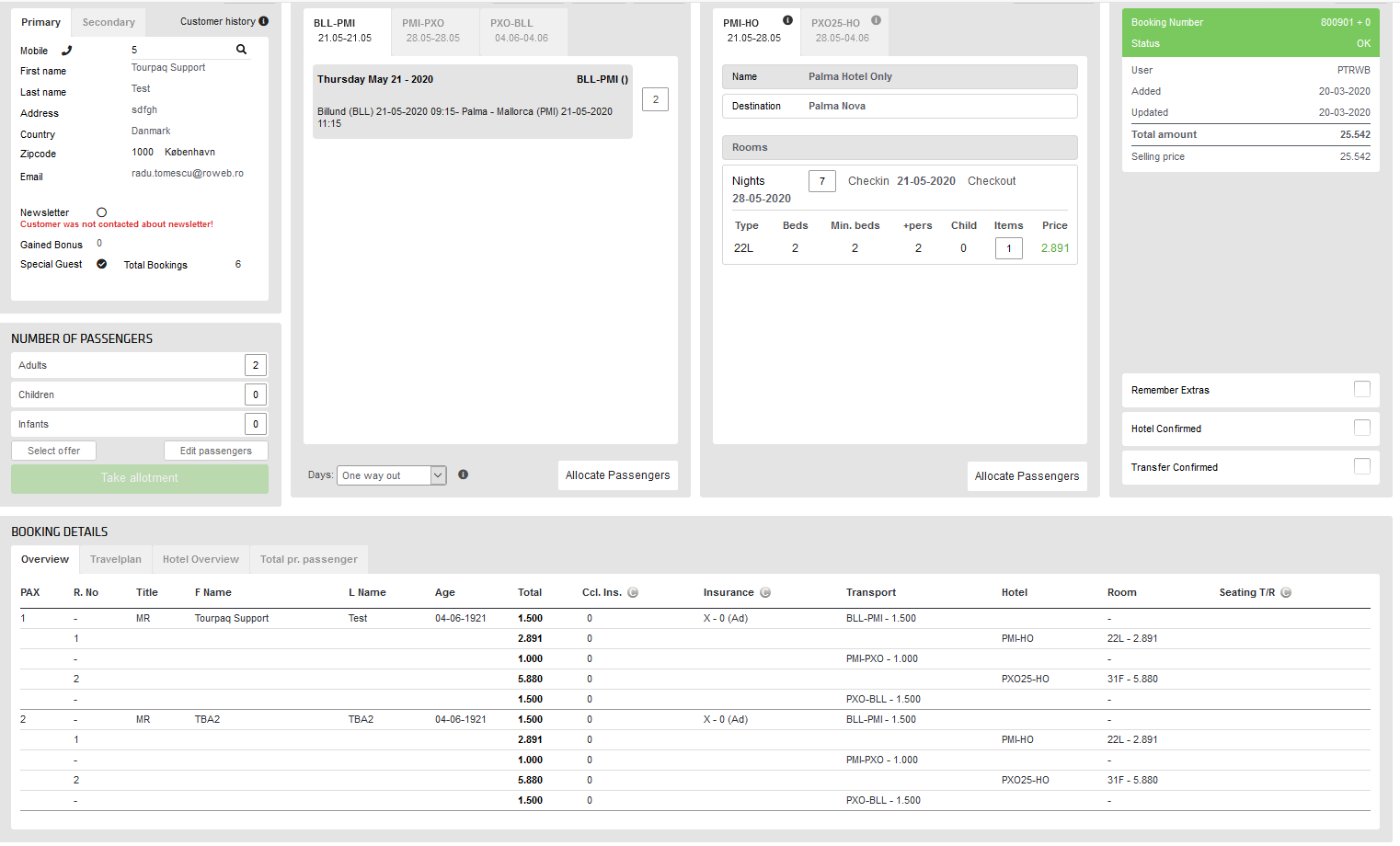The height and width of the screenshot is (846, 1400).
Task: Click the Insurance column info icon
Action: (x=765, y=593)
